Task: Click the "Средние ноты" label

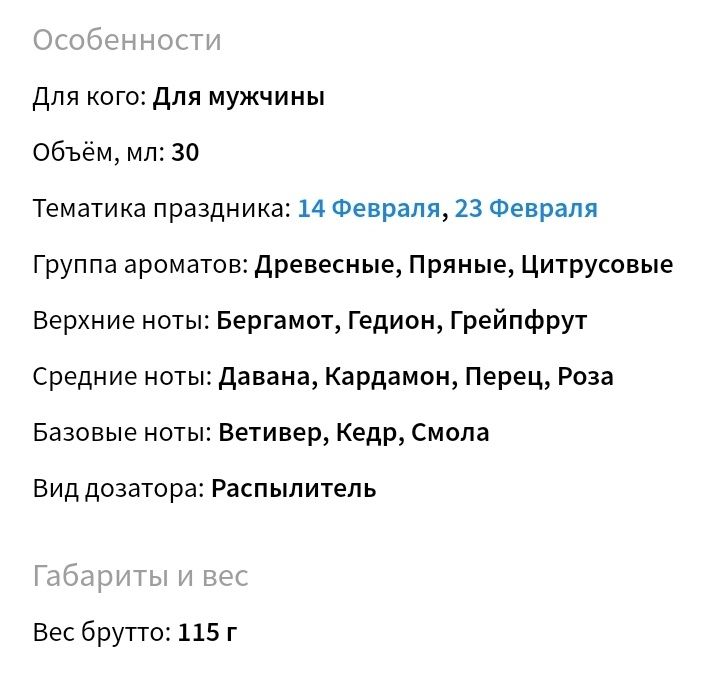Action: 122,377
